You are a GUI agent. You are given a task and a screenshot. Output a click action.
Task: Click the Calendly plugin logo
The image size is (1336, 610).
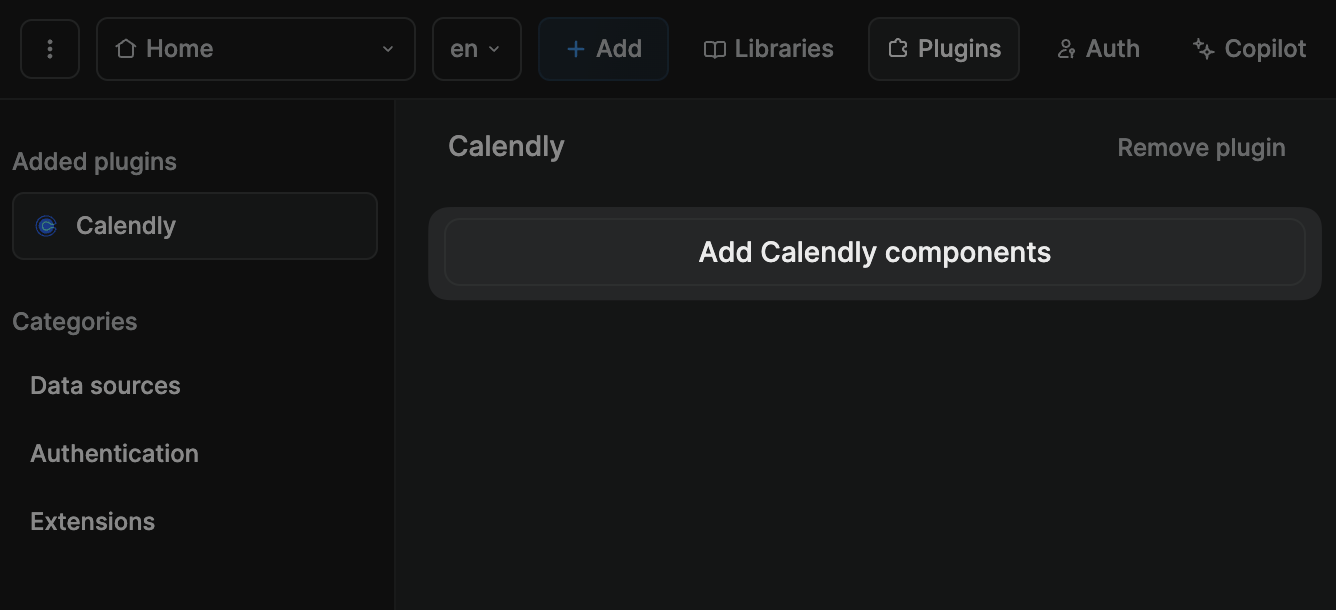pyautogui.click(x=46, y=225)
